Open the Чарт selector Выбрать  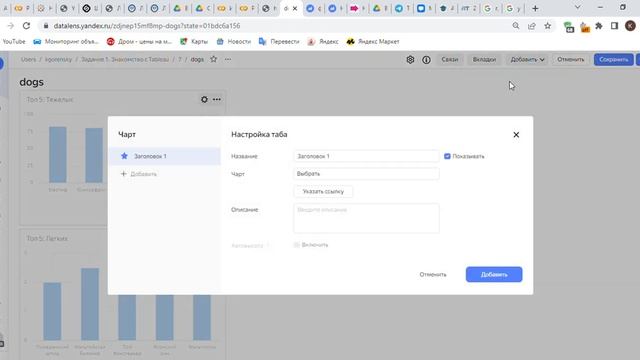[366, 174]
